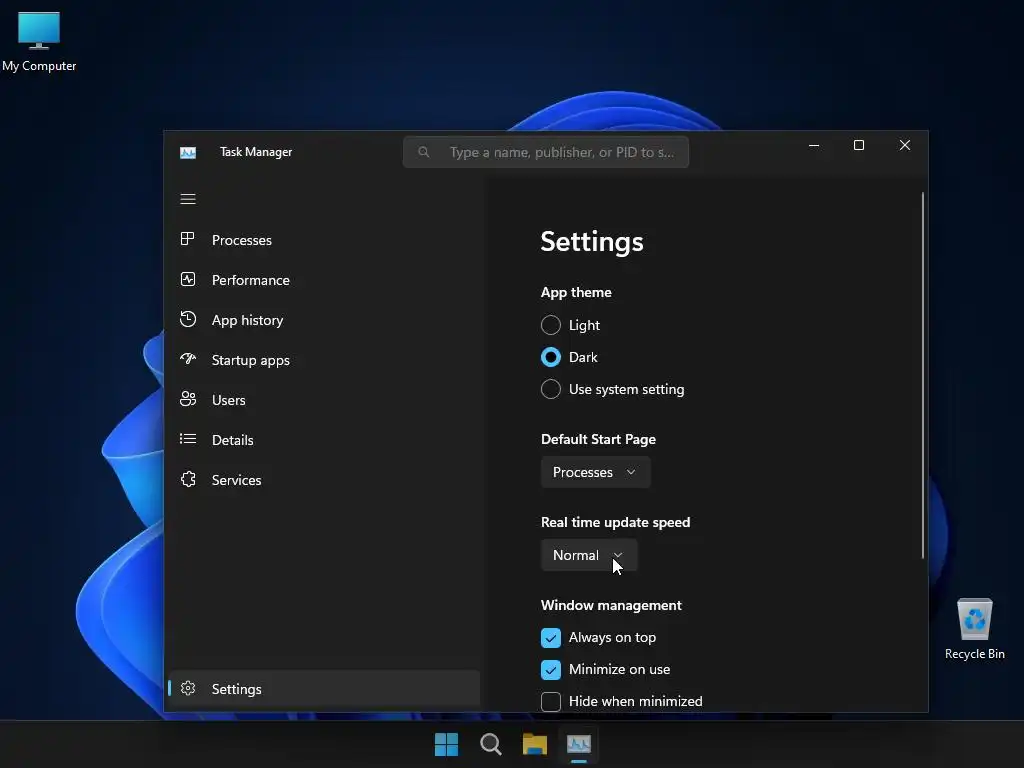This screenshot has width=1024, height=768.
Task: Select the Dark app theme
Action: pos(551,357)
